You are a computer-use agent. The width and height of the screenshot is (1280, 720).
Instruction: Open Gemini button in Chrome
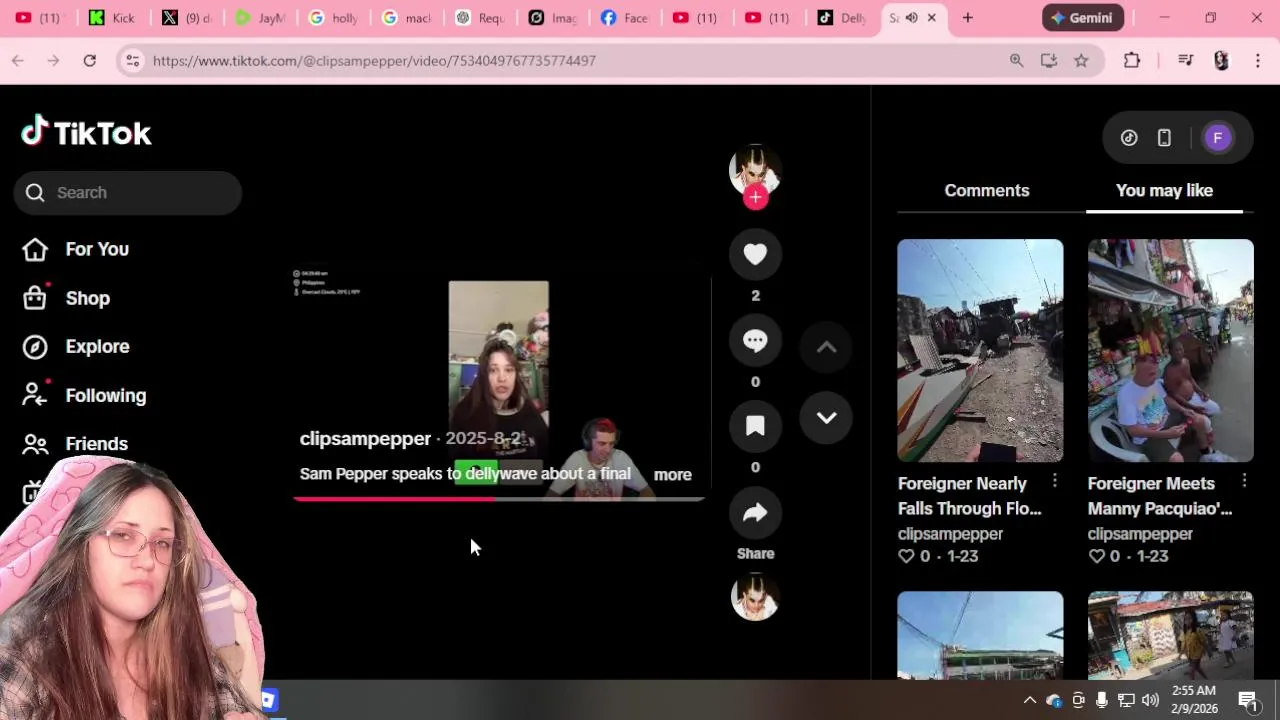click(1082, 18)
